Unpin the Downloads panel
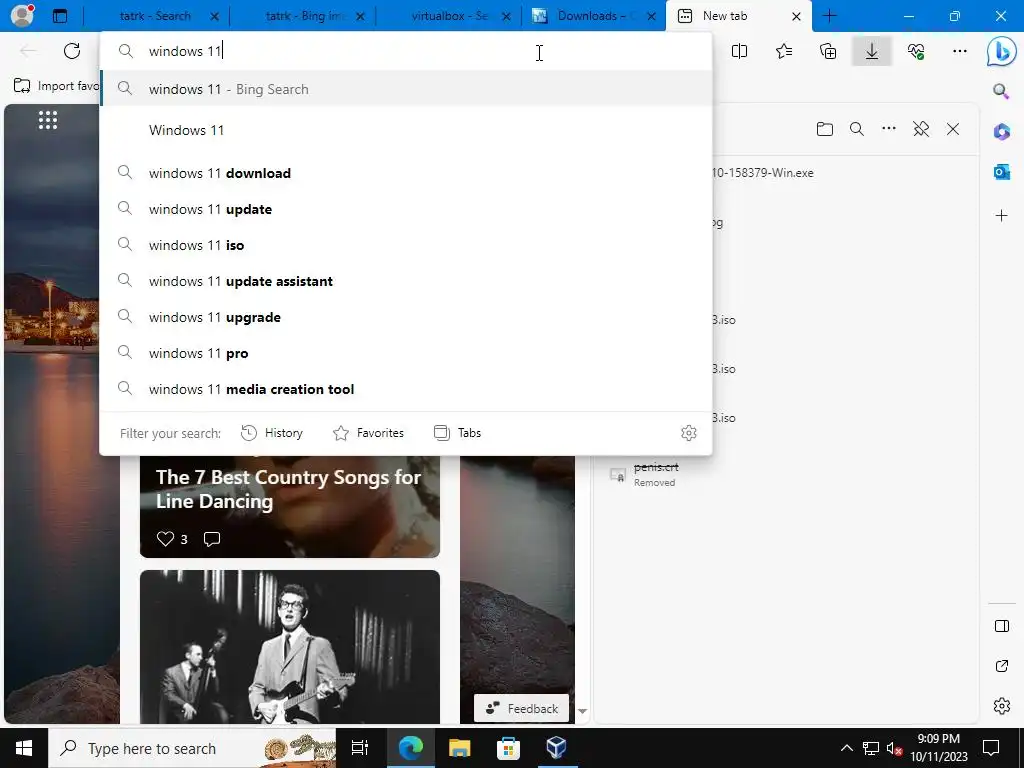 [921, 129]
